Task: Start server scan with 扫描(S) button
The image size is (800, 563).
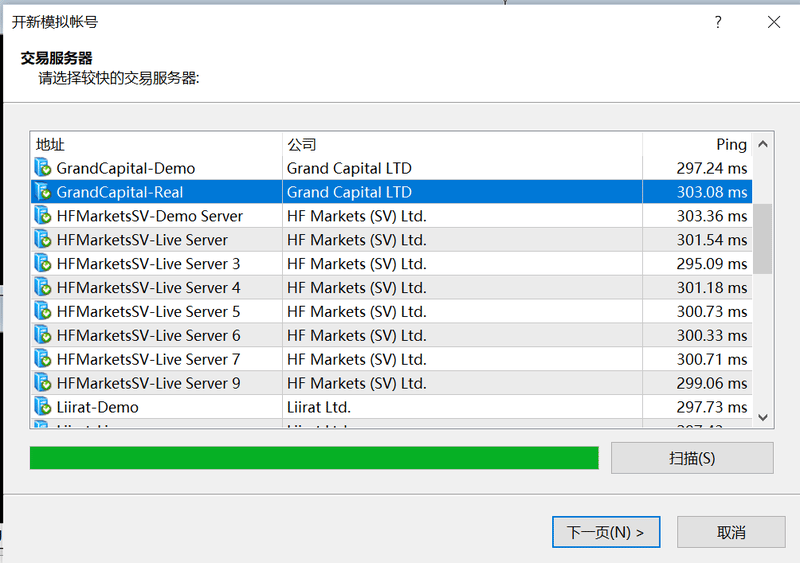Action: 692,458
